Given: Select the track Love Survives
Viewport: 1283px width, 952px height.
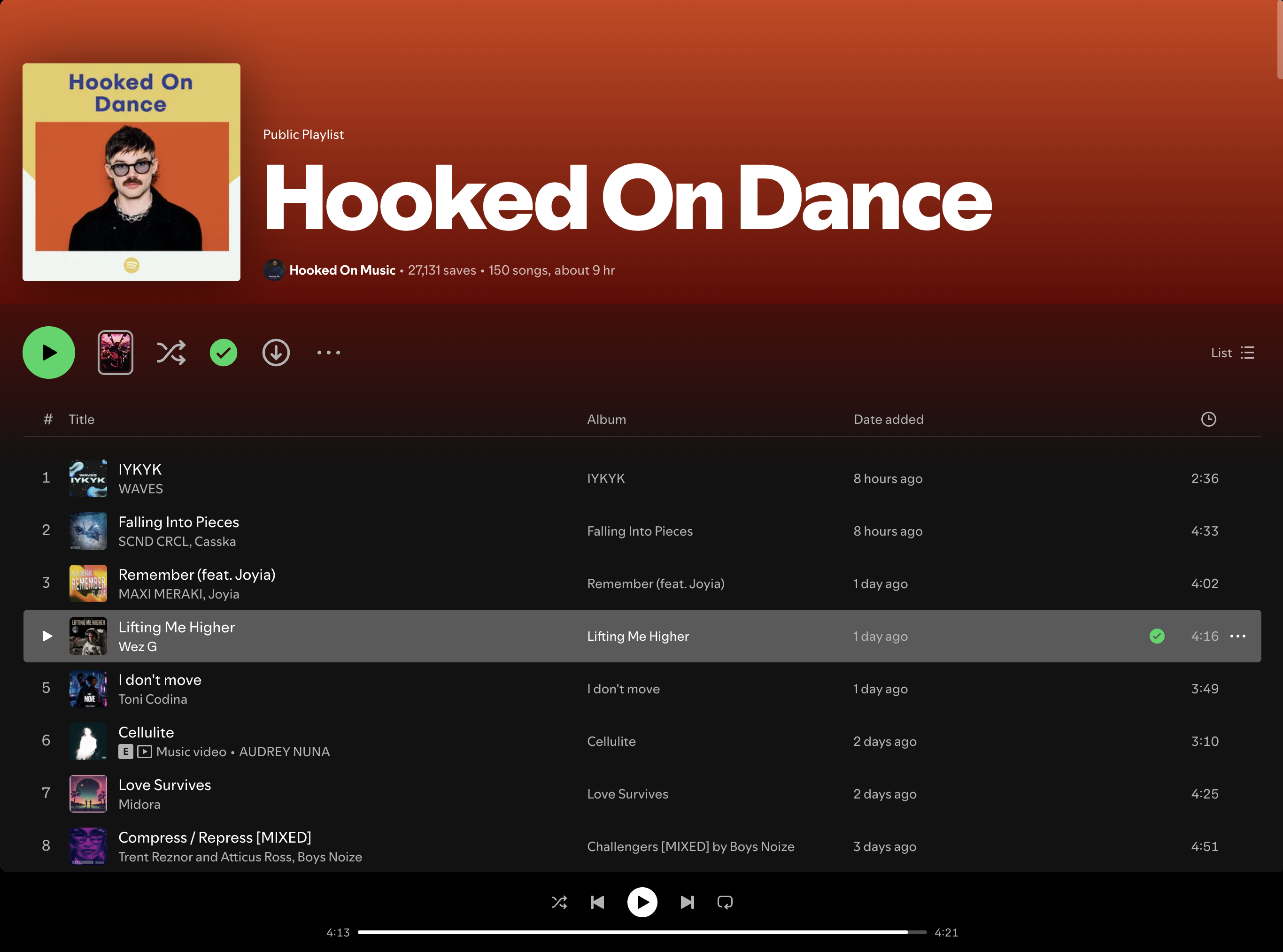Looking at the screenshot, I should tap(164, 785).
